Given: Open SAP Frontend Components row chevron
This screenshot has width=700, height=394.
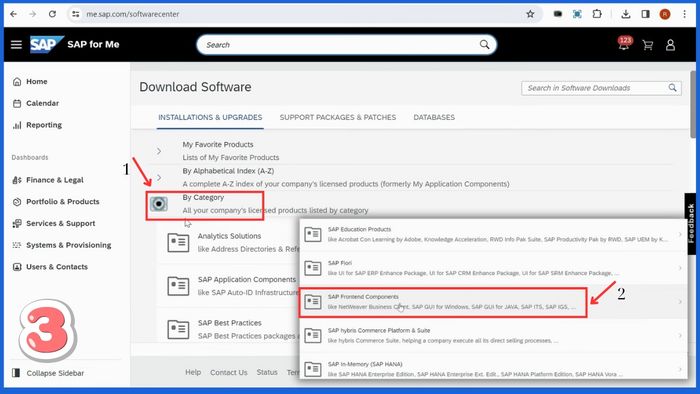Looking at the screenshot, I should pyautogui.click(x=680, y=302).
